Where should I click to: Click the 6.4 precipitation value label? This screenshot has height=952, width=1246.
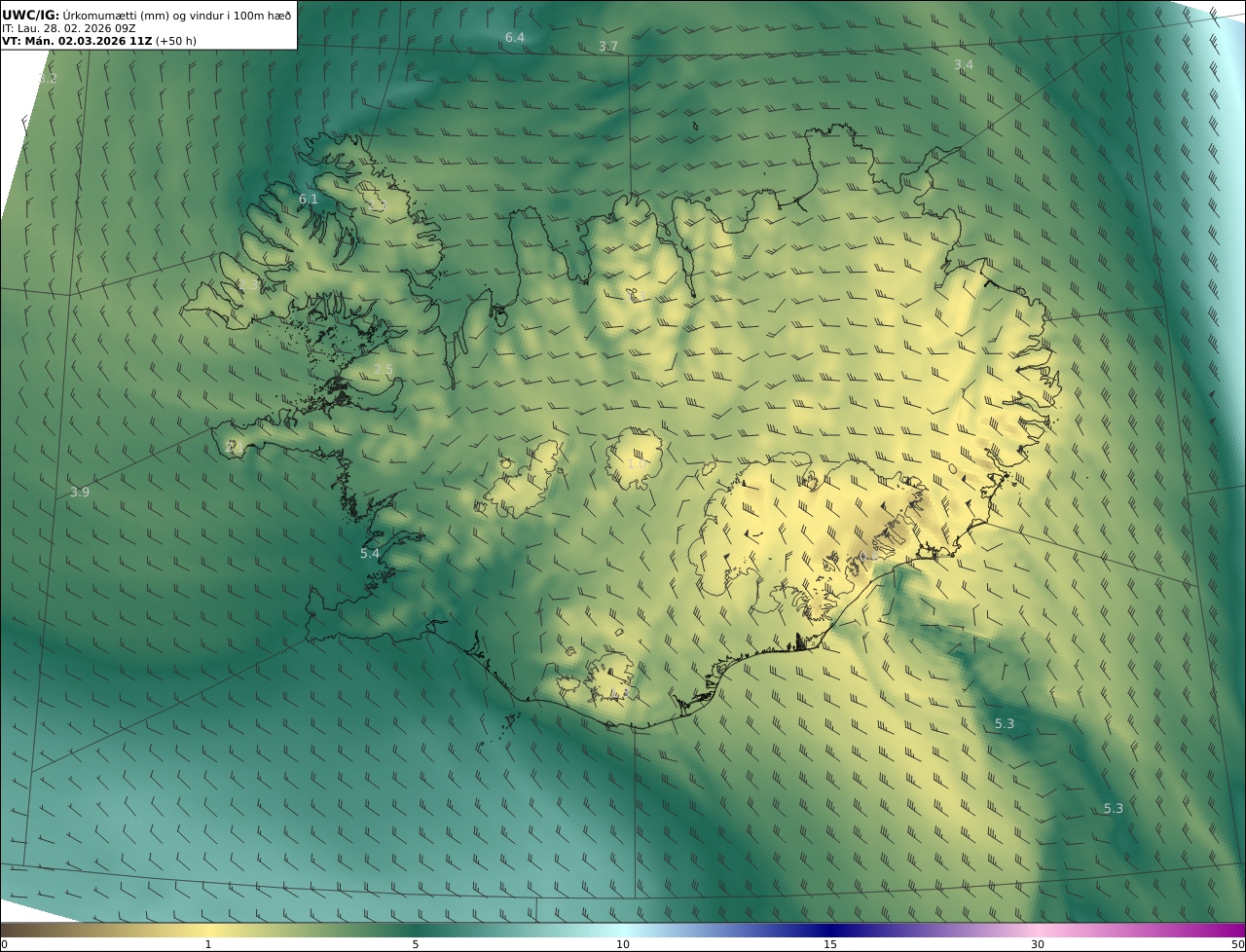click(515, 37)
